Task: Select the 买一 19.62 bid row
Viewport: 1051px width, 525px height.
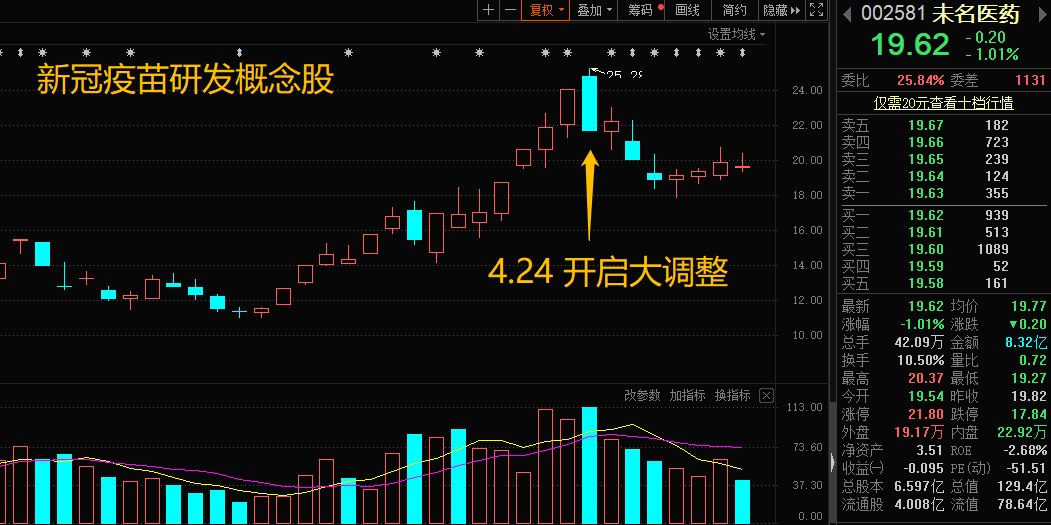Action: point(942,215)
